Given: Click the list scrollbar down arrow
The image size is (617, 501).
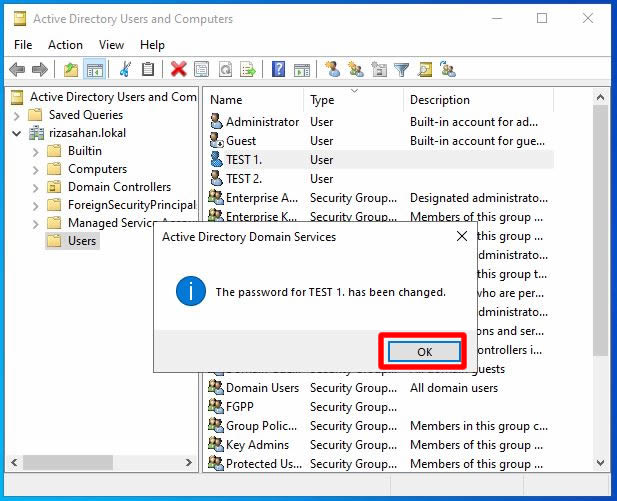Looking at the screenshot, I should click(x=600, y=463).
